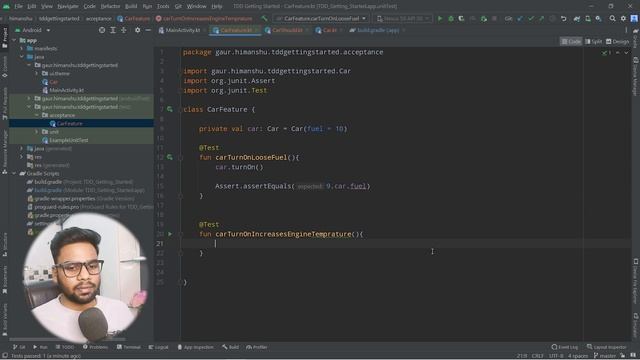Image resolution: width=640 pixels, height=360 pixels.
Task: Switch editor to Split view
Action: (593, 42)
